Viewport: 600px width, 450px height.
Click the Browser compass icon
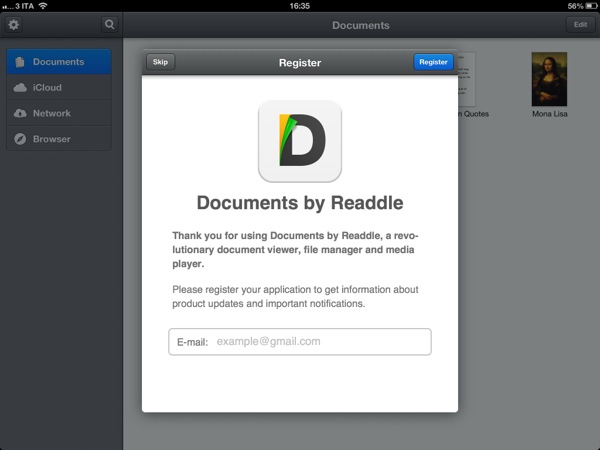(x=20, y=139)
